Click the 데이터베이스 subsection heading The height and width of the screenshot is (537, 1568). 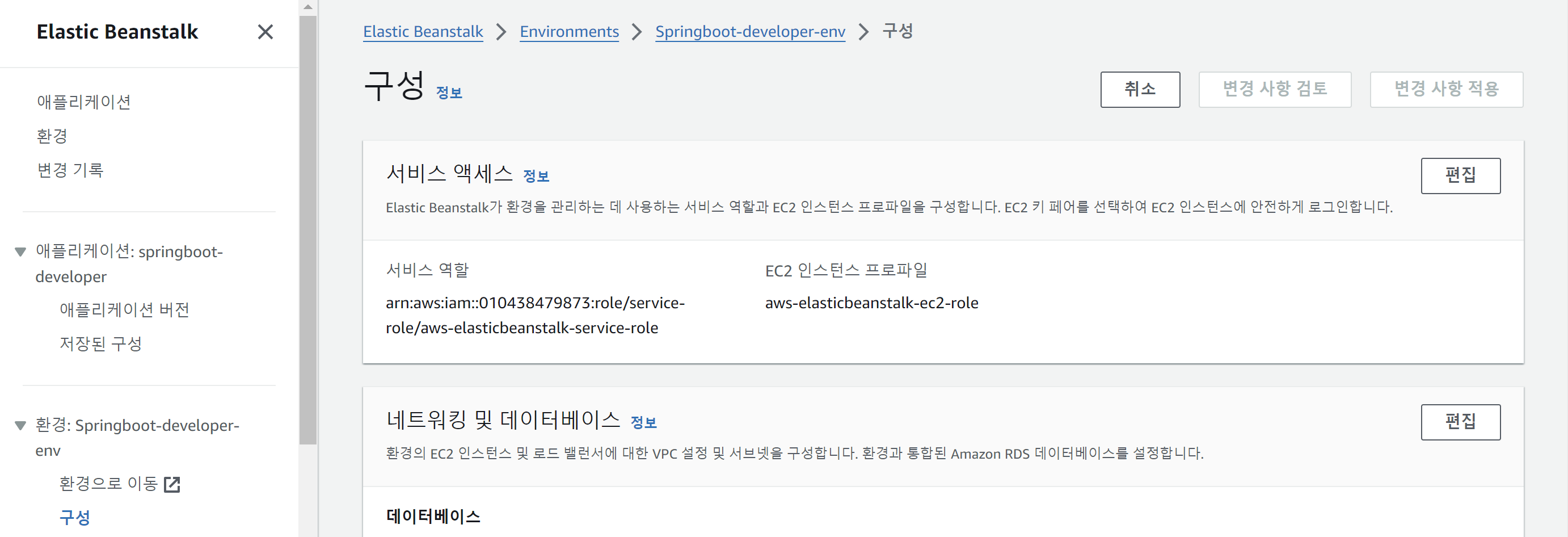point(433,517)
